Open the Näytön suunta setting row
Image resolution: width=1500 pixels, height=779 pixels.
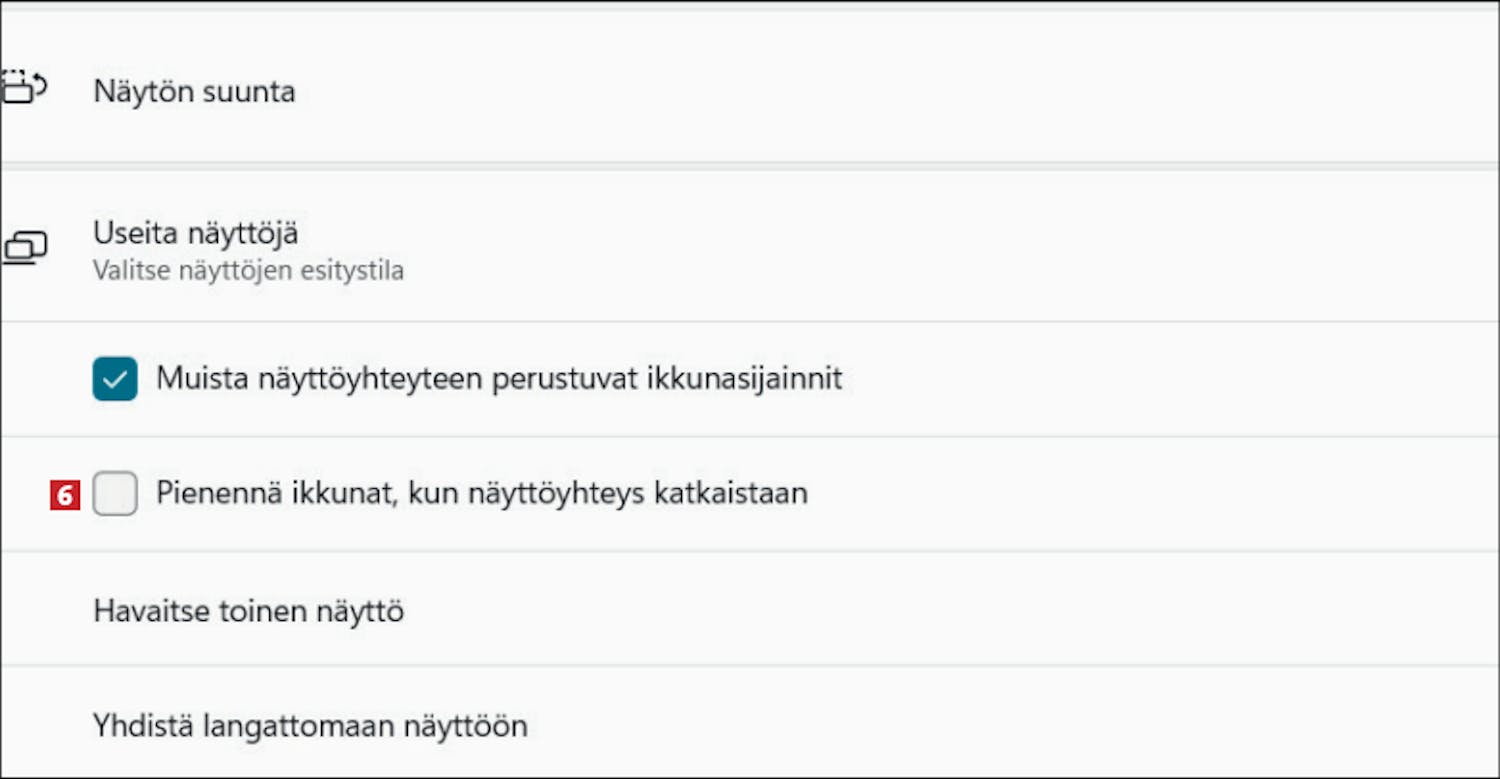tap(700, 92)
